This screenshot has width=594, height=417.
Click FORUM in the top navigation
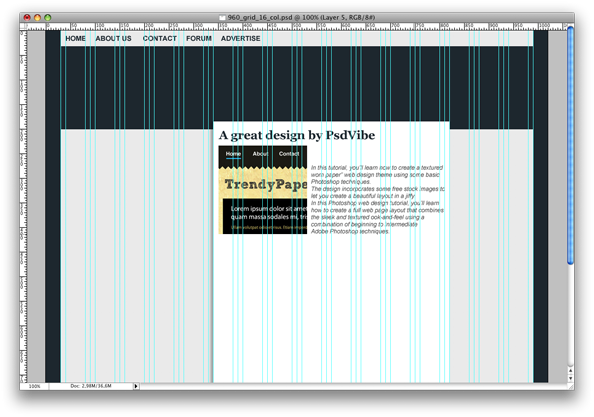tap(199, 38)
